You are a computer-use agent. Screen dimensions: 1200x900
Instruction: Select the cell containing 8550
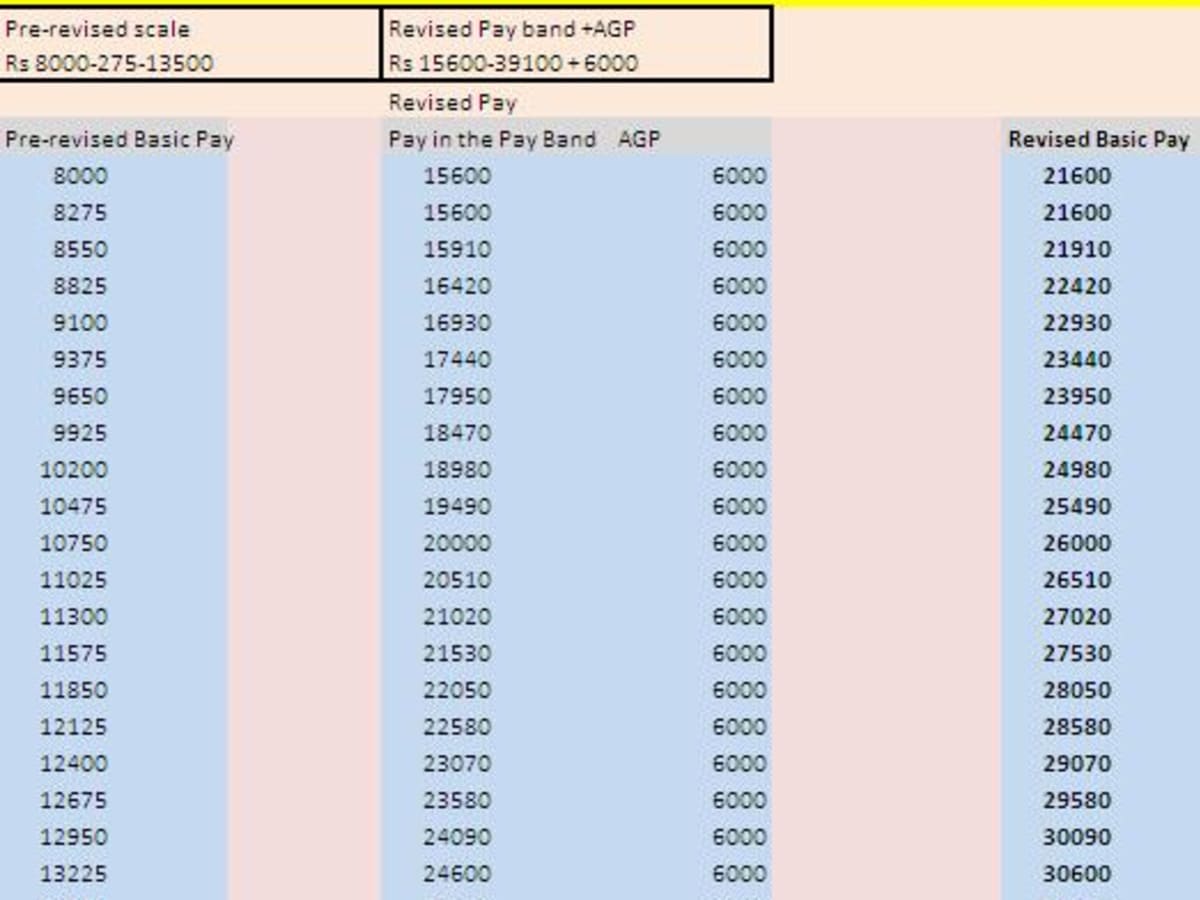80,249
